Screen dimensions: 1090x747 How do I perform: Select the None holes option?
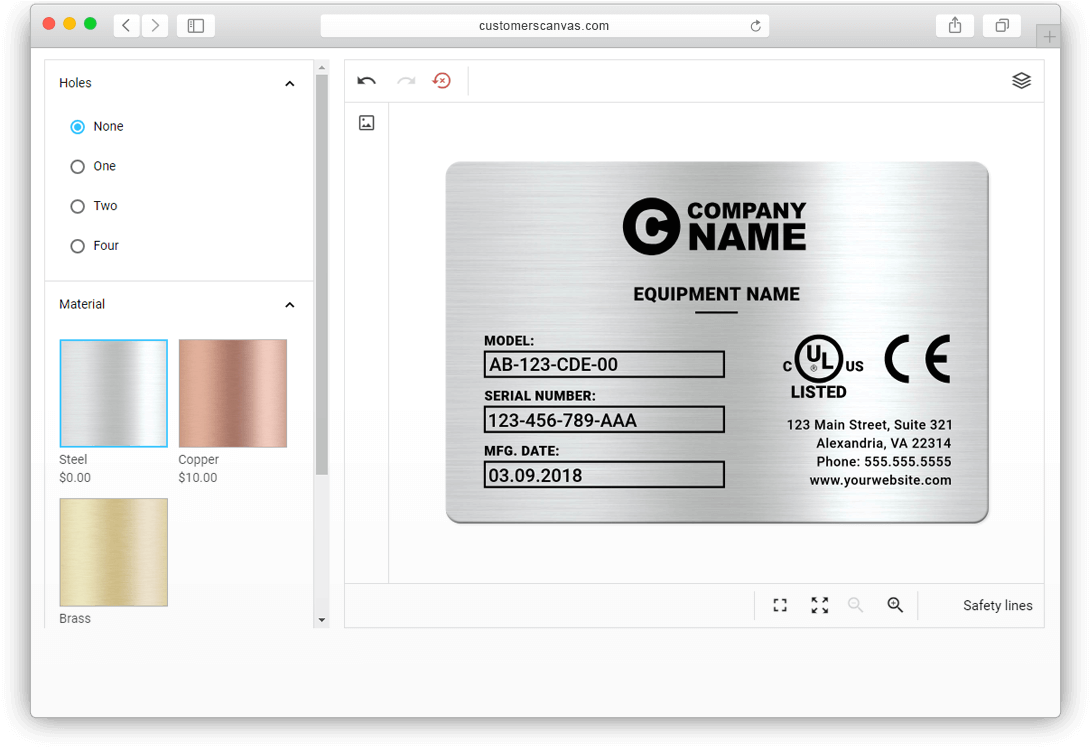point(77,127)
